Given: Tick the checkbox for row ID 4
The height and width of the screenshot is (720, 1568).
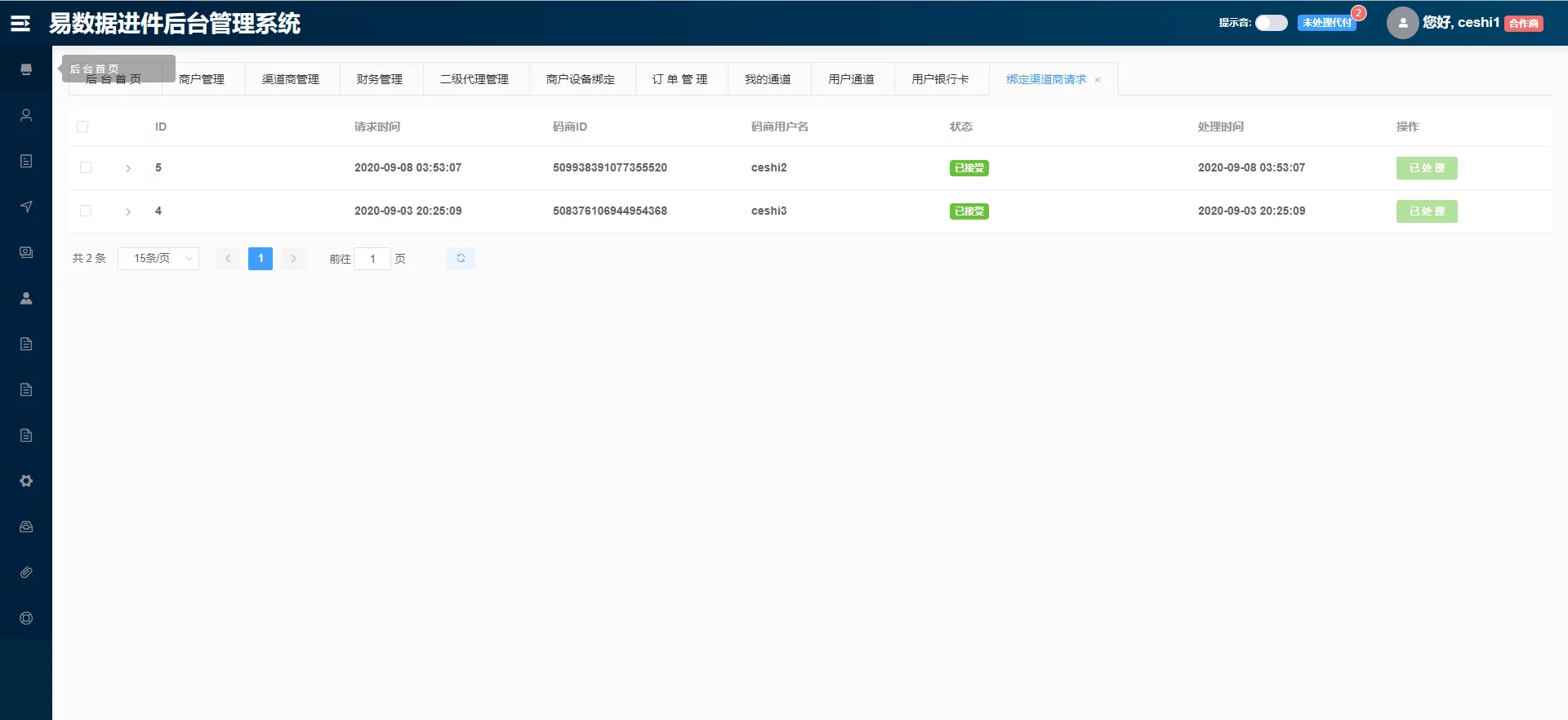Looking at the screenshot, I should 86,211.
